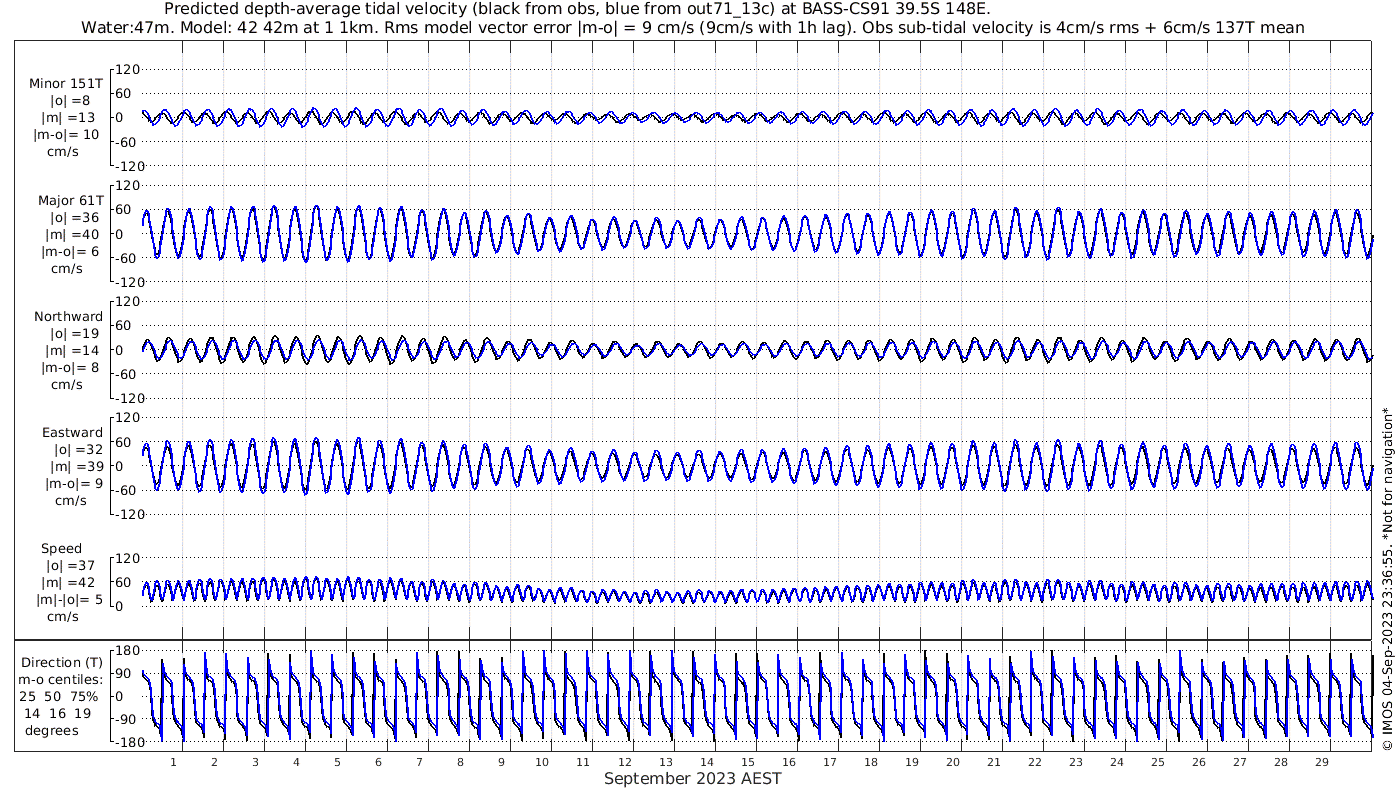
Task: Click day '29' on the date axis
Action: [1321, 762]
